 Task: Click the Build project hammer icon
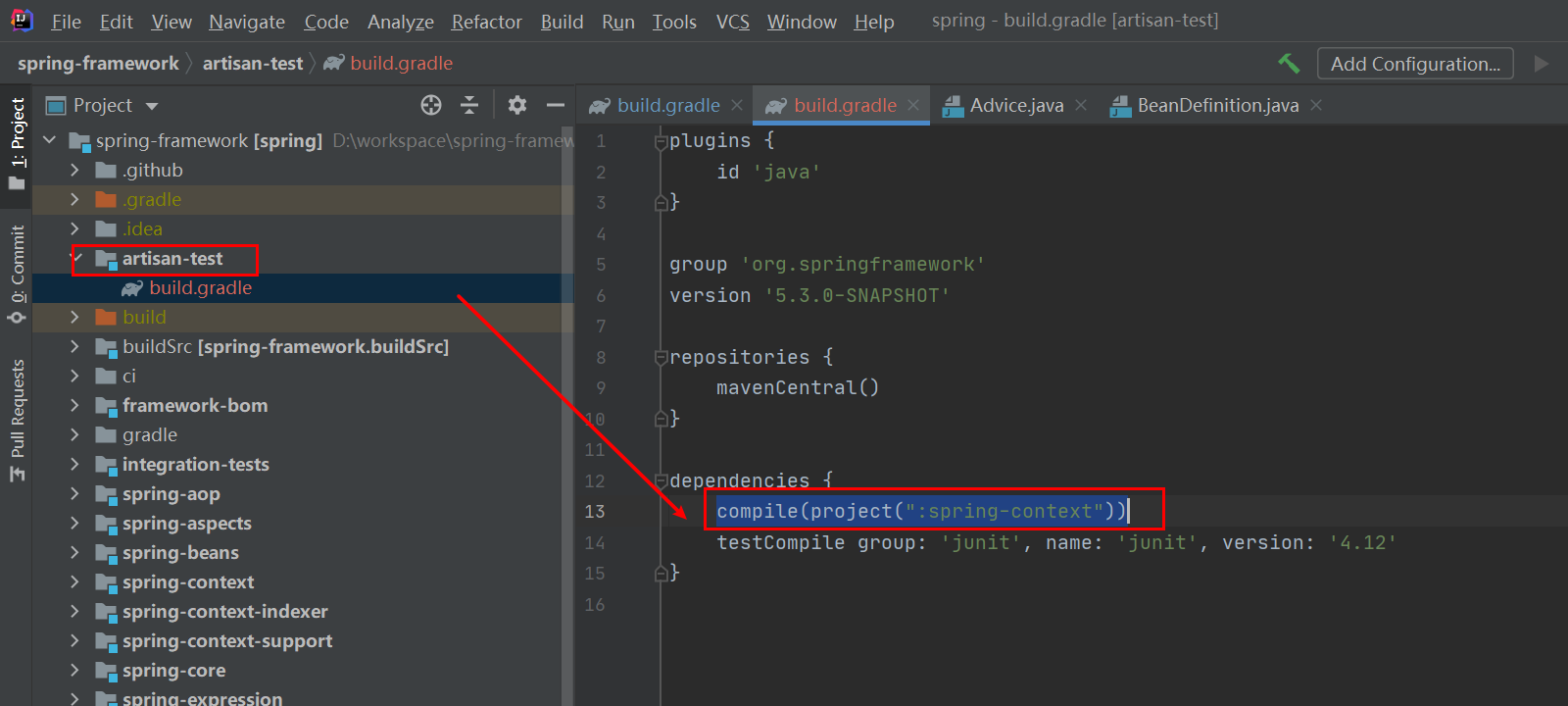(1289, 64)
